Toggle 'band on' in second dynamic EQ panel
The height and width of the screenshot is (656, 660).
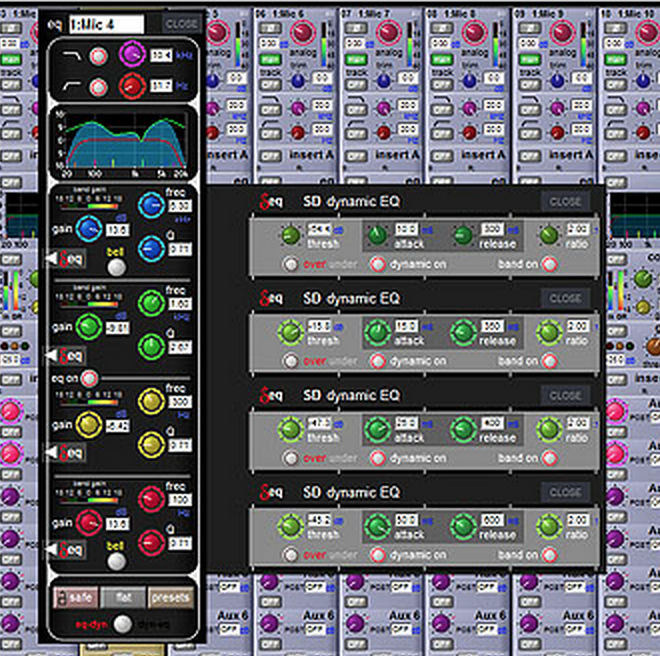click(x=549, y=361)
